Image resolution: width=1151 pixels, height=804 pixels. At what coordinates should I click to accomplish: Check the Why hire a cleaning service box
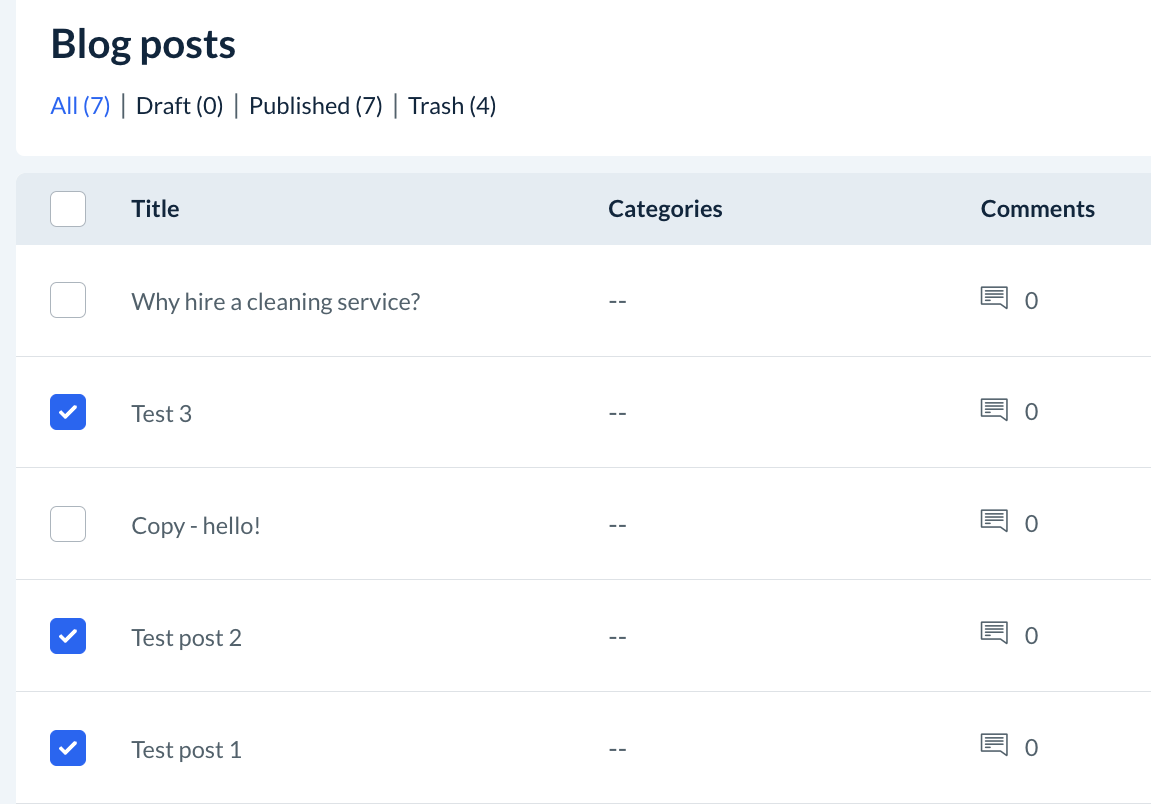[x=68, y=300]
